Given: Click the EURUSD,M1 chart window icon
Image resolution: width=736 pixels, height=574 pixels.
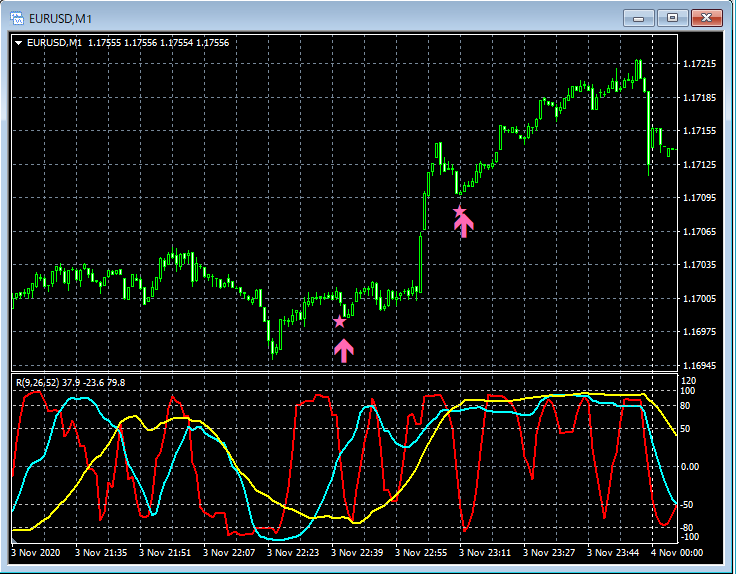Looking at the screenshot, I should [17, 18].
